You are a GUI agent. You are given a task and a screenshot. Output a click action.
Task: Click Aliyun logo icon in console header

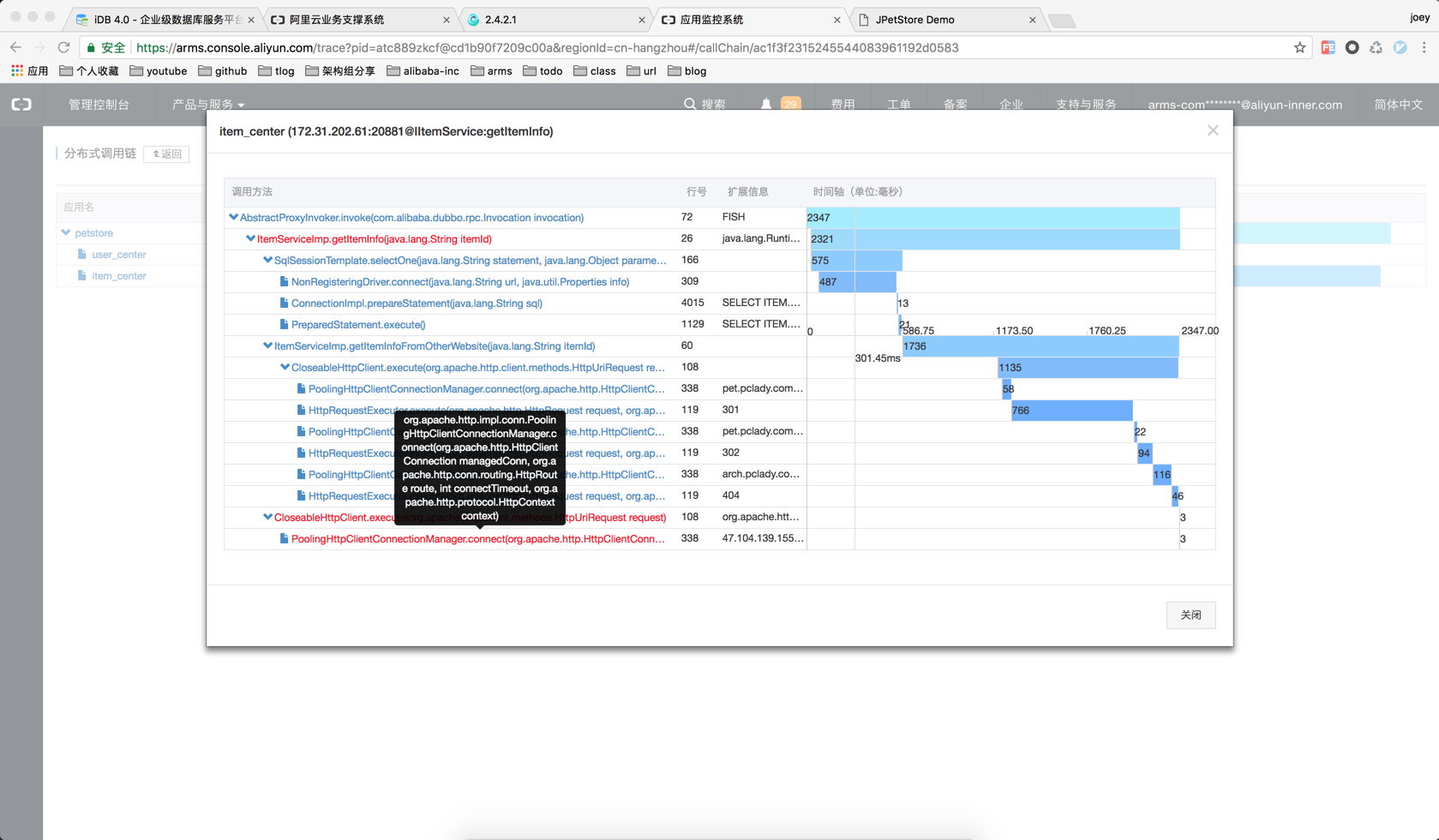21,105
